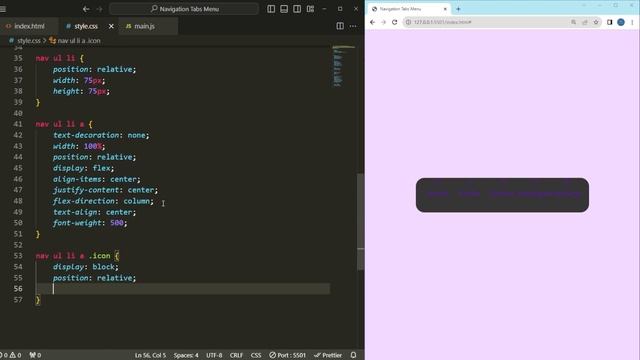Open the Customize Layout icon
640x360 pixels.
point(310,9)
